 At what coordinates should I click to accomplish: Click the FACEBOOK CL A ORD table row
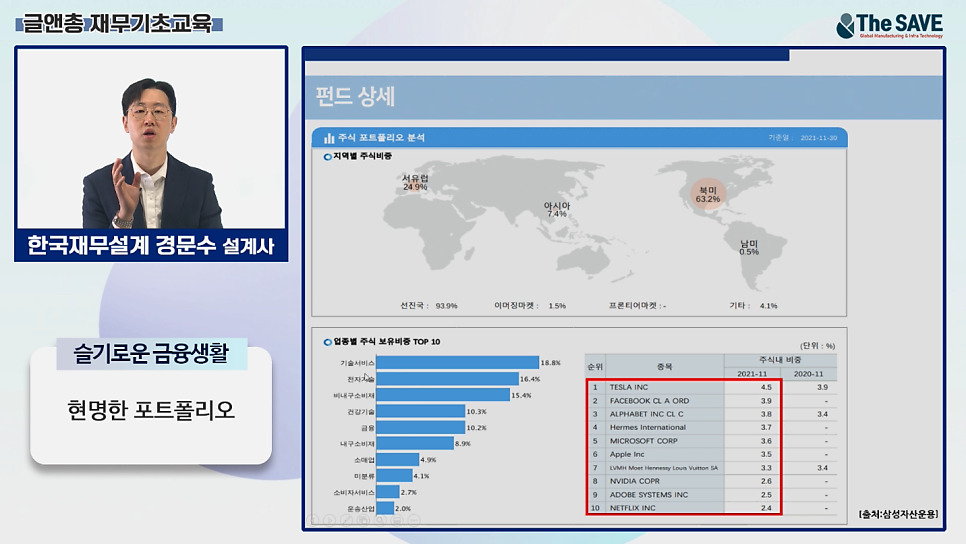711,400
